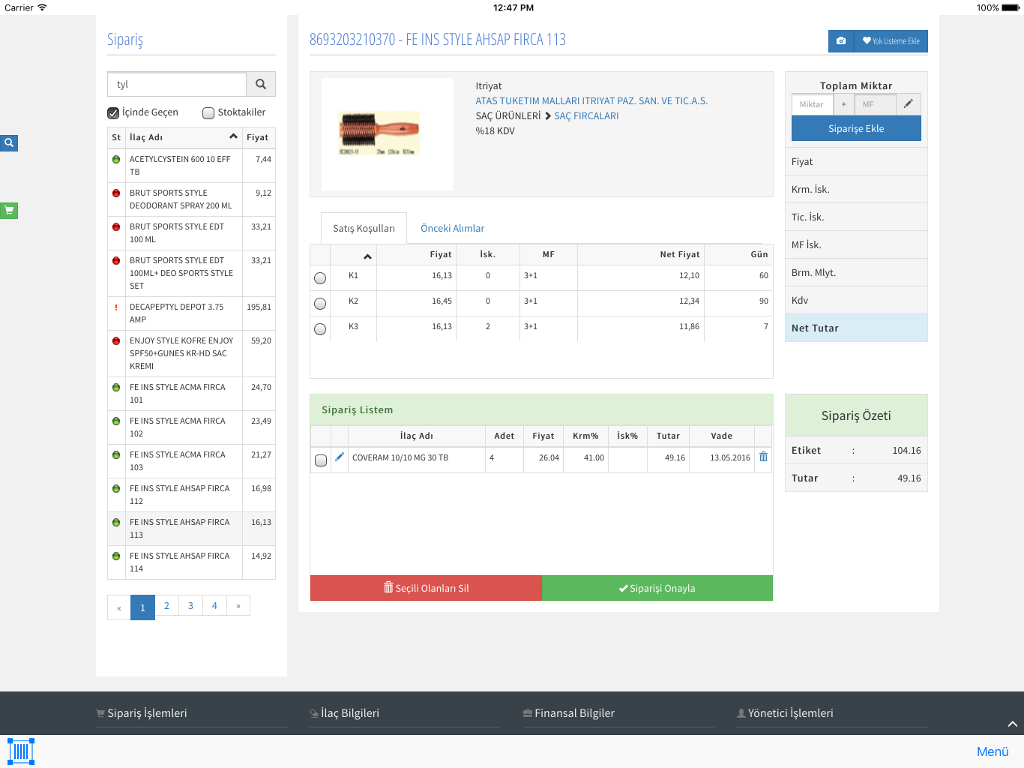Screen dimensions: 1024x768
Task: Open the blue side search tab
Action: [x=8, y=142]
